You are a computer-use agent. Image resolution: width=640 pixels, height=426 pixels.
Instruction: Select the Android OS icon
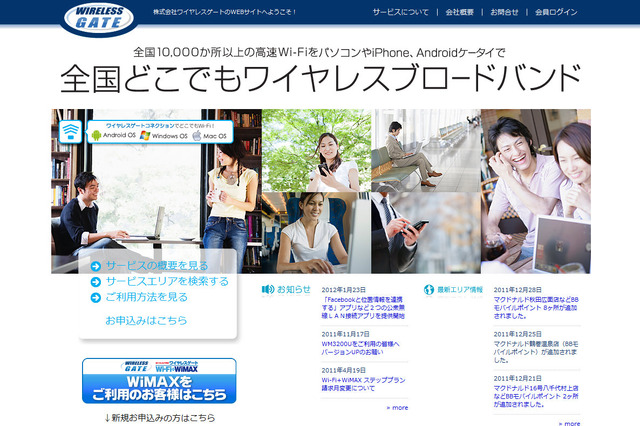pos(96,135)
